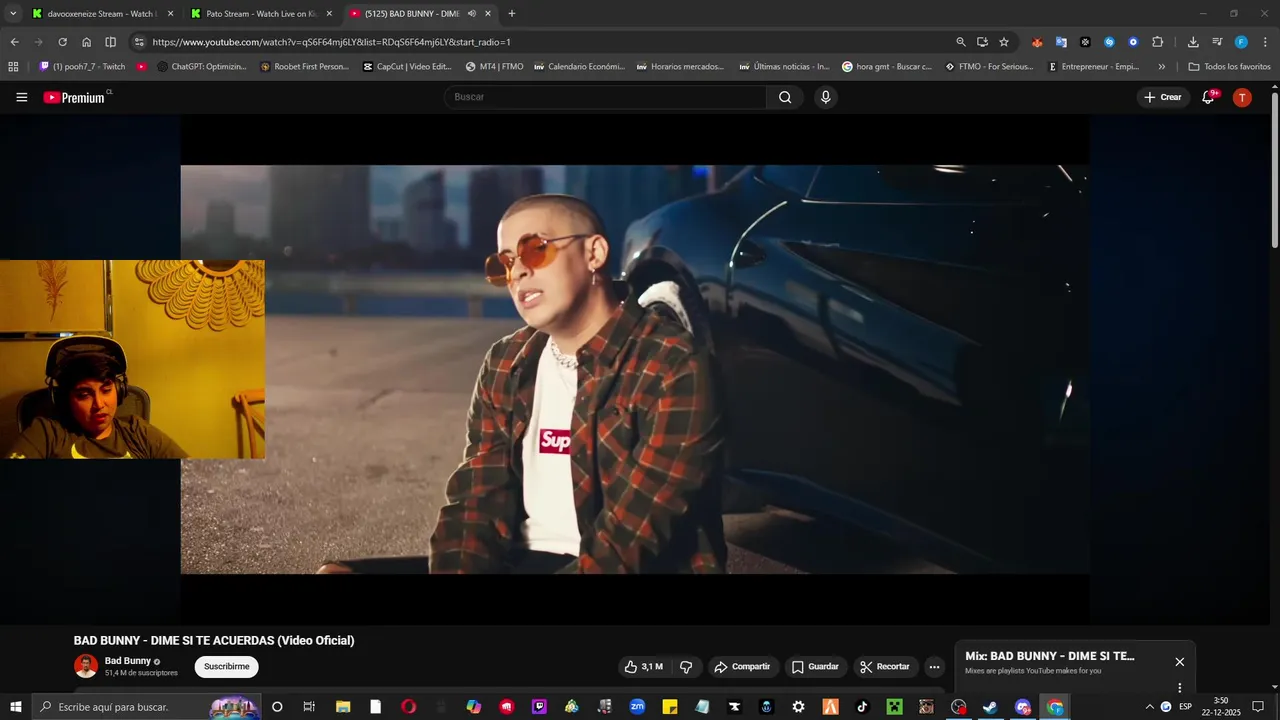Viewport: 1280px width, 720px height.
Task: Install app icon in address bar
Action: click(x=982, y=42)
